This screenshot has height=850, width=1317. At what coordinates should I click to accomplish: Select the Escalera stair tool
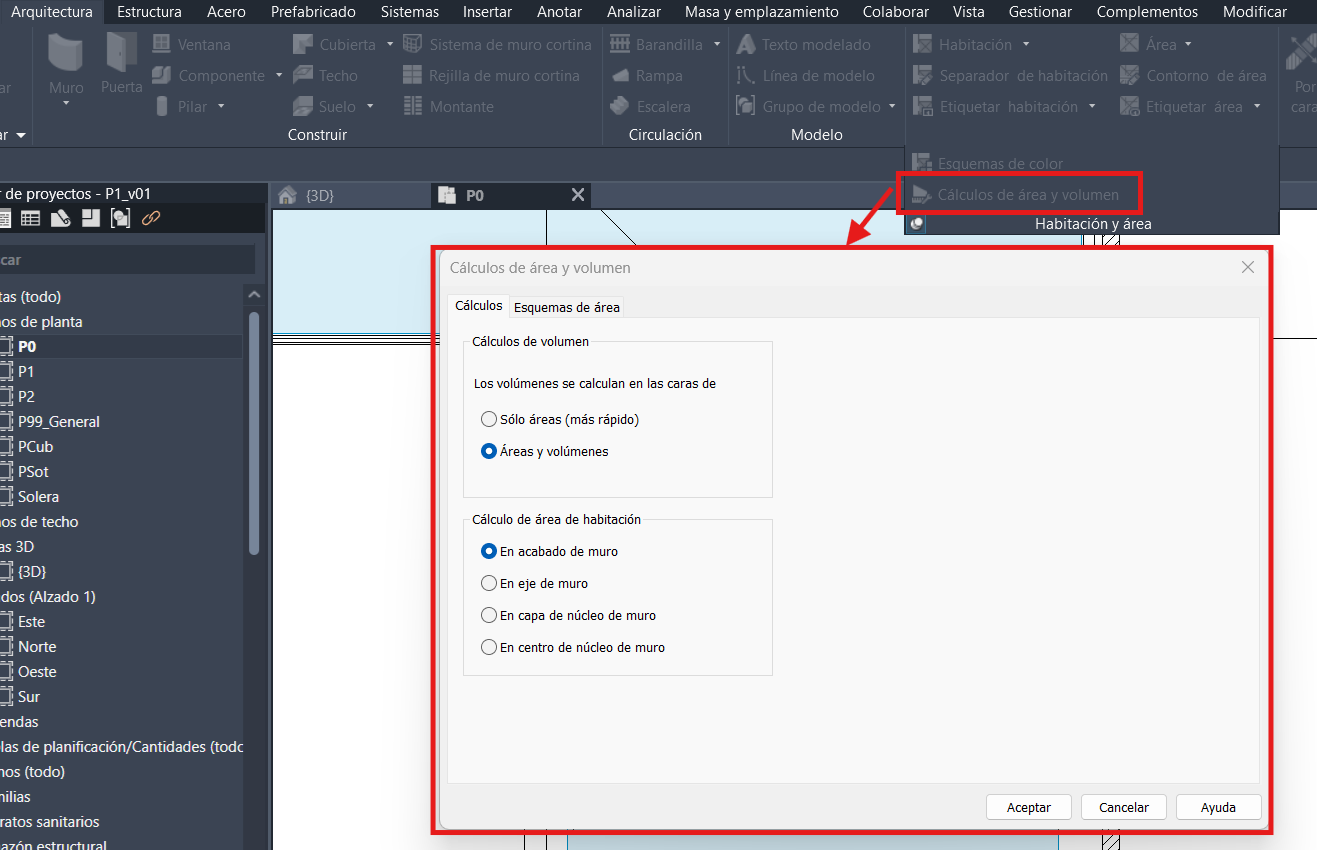point(620,107)
